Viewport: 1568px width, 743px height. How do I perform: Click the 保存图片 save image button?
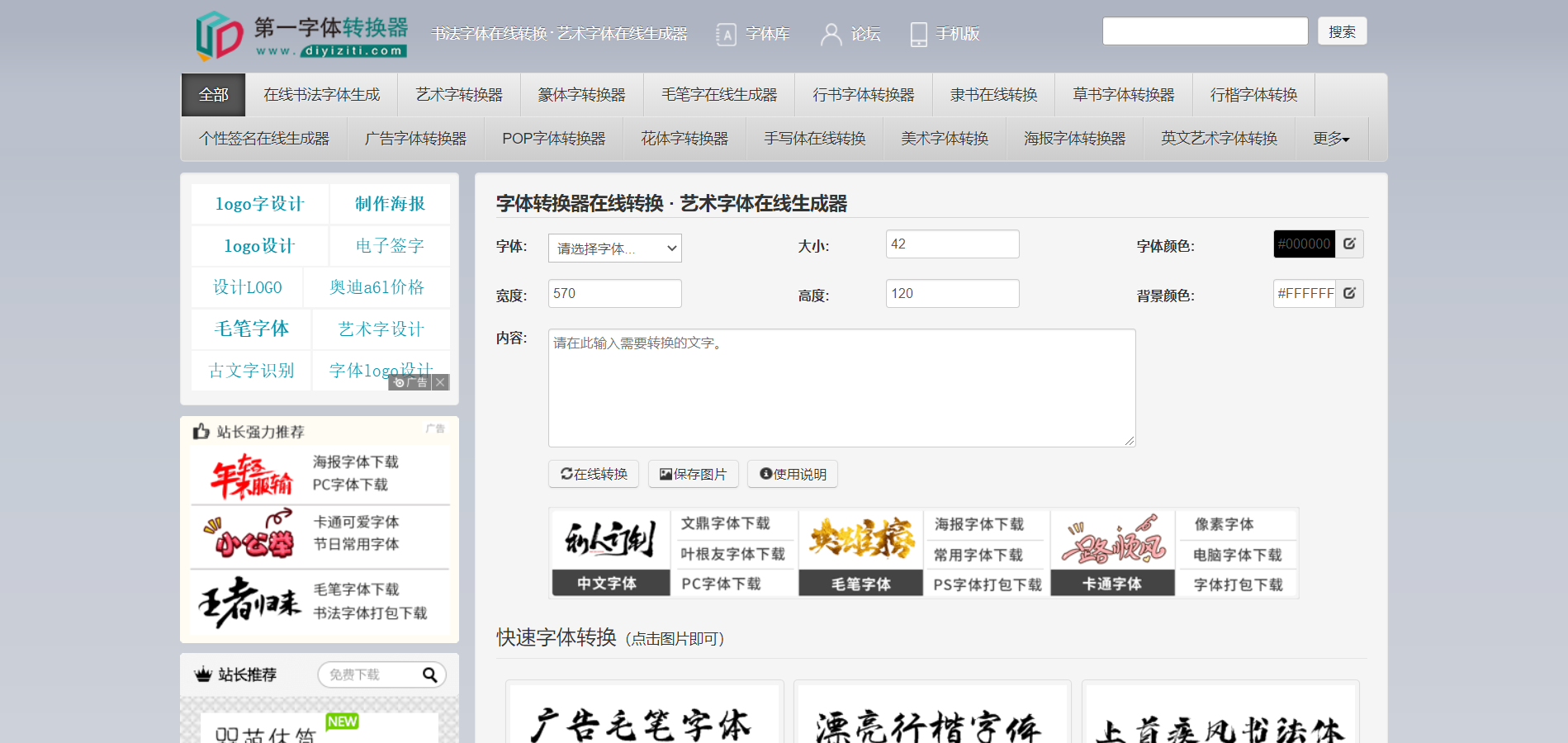point(693,474)
